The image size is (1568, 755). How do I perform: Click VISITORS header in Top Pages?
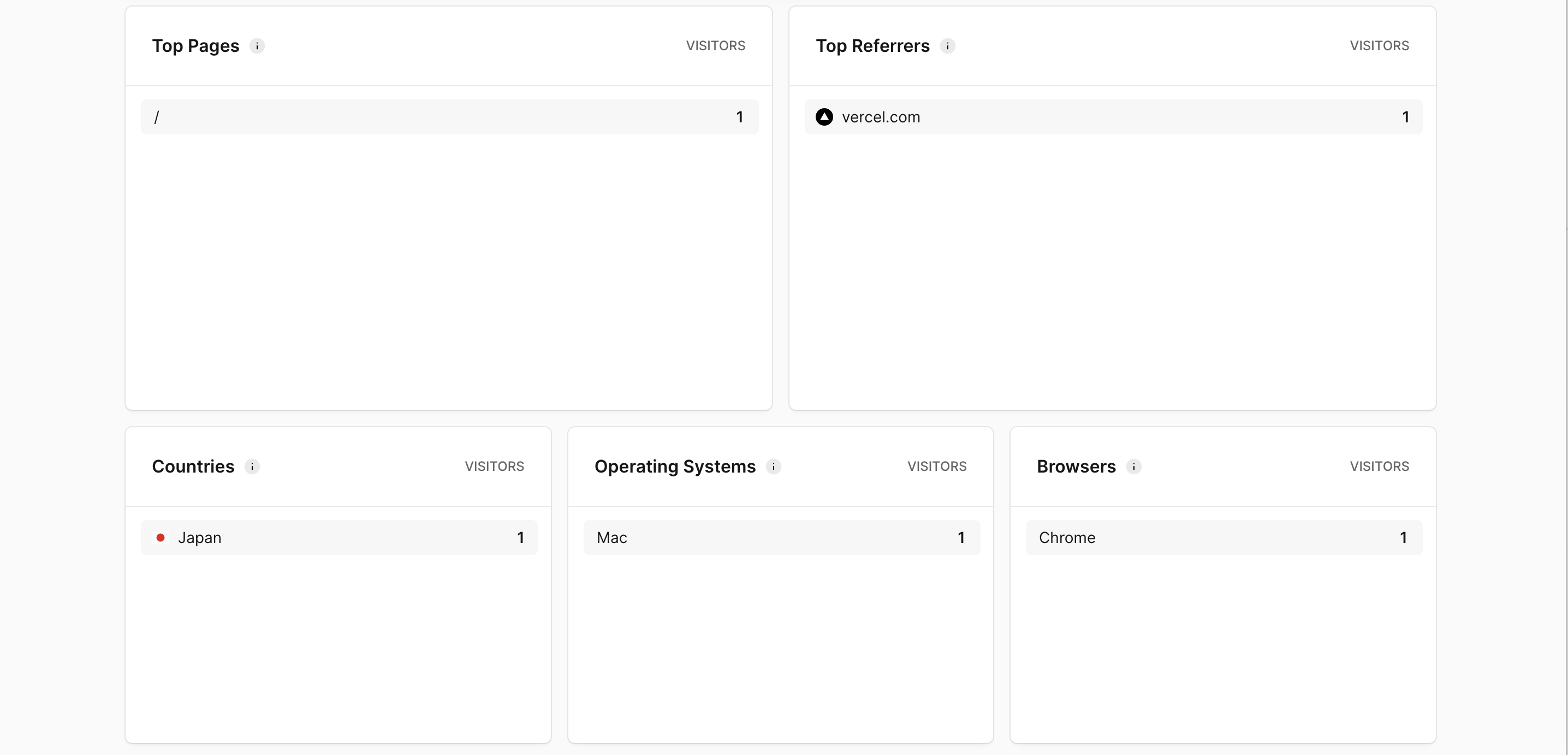click(x=715, y=46)
